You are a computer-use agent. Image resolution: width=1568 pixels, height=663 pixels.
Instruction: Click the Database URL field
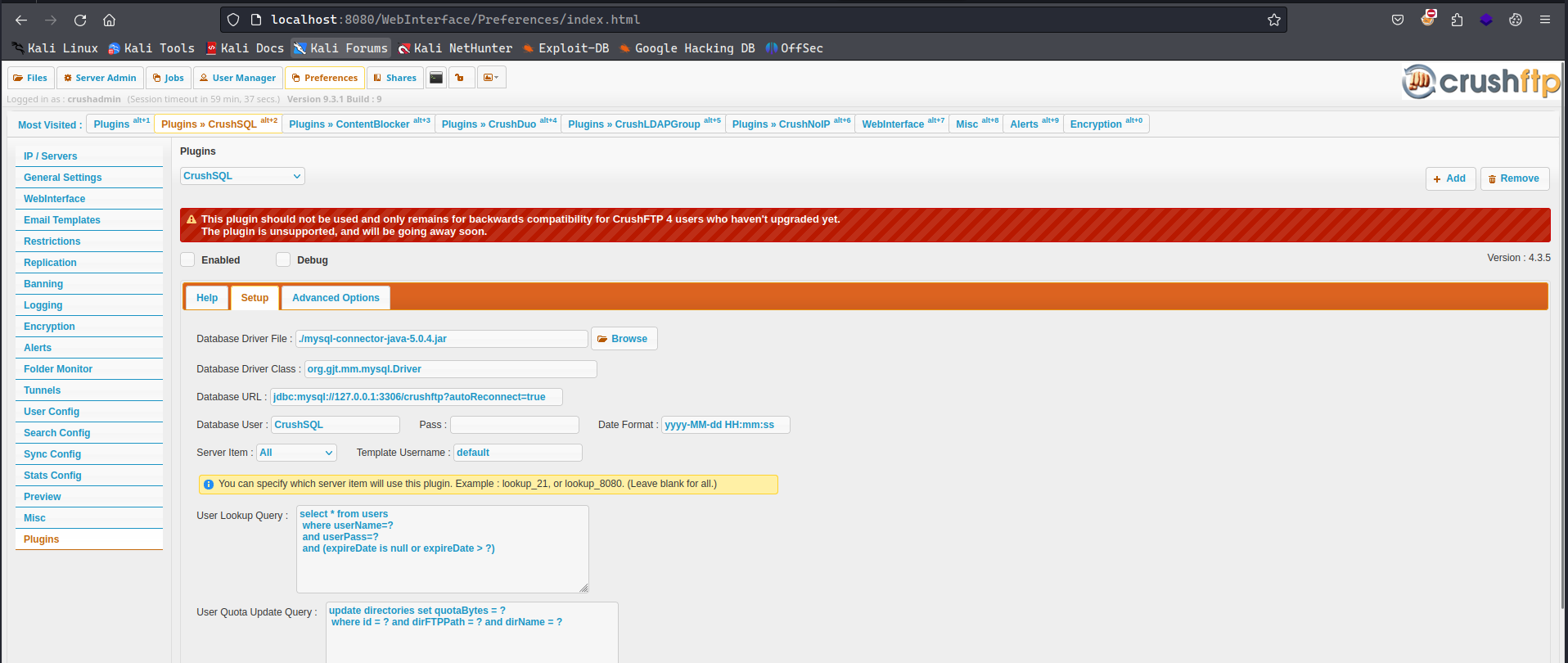click(416, 397)
